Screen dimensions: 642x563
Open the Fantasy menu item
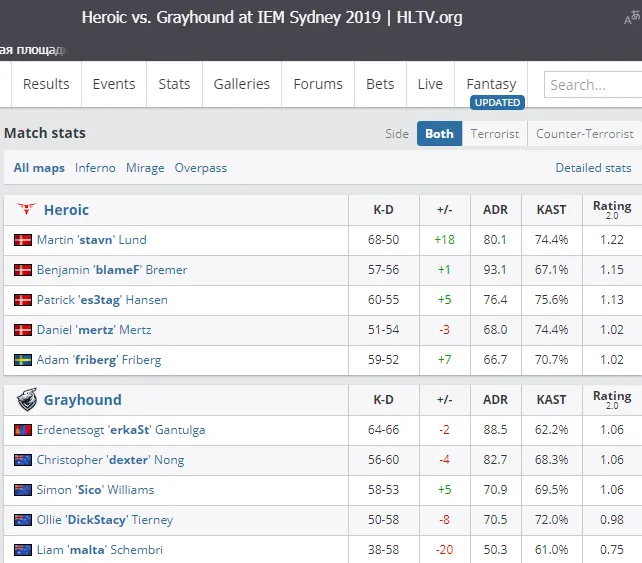pyautogui.click(x=491, y=84)
